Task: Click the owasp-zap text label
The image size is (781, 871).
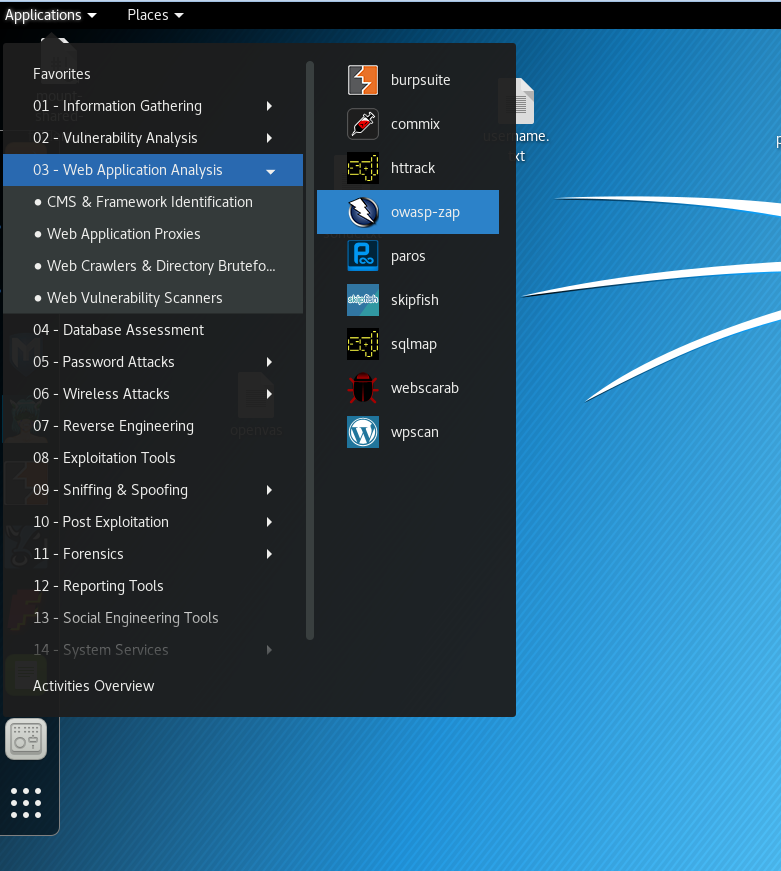Action: pyautogui.click(x=425, y=212)
